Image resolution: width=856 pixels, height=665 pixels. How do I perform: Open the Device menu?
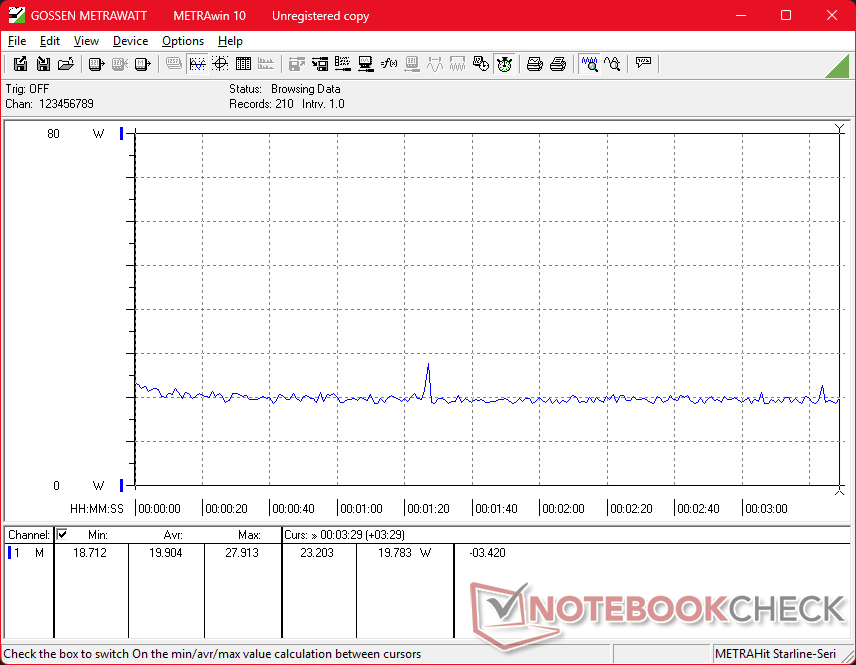tap(130, 41)
